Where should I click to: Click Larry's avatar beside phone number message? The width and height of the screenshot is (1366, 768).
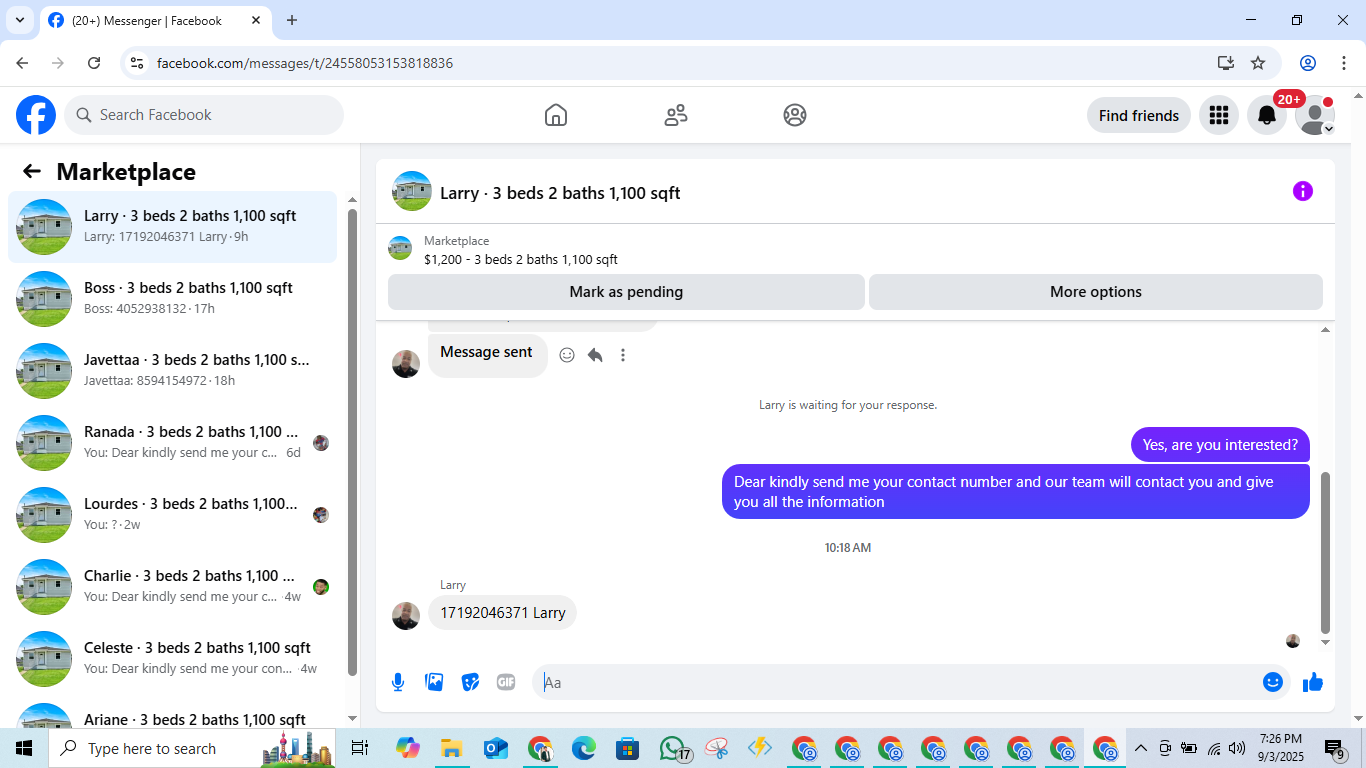(x=406, y=616)
